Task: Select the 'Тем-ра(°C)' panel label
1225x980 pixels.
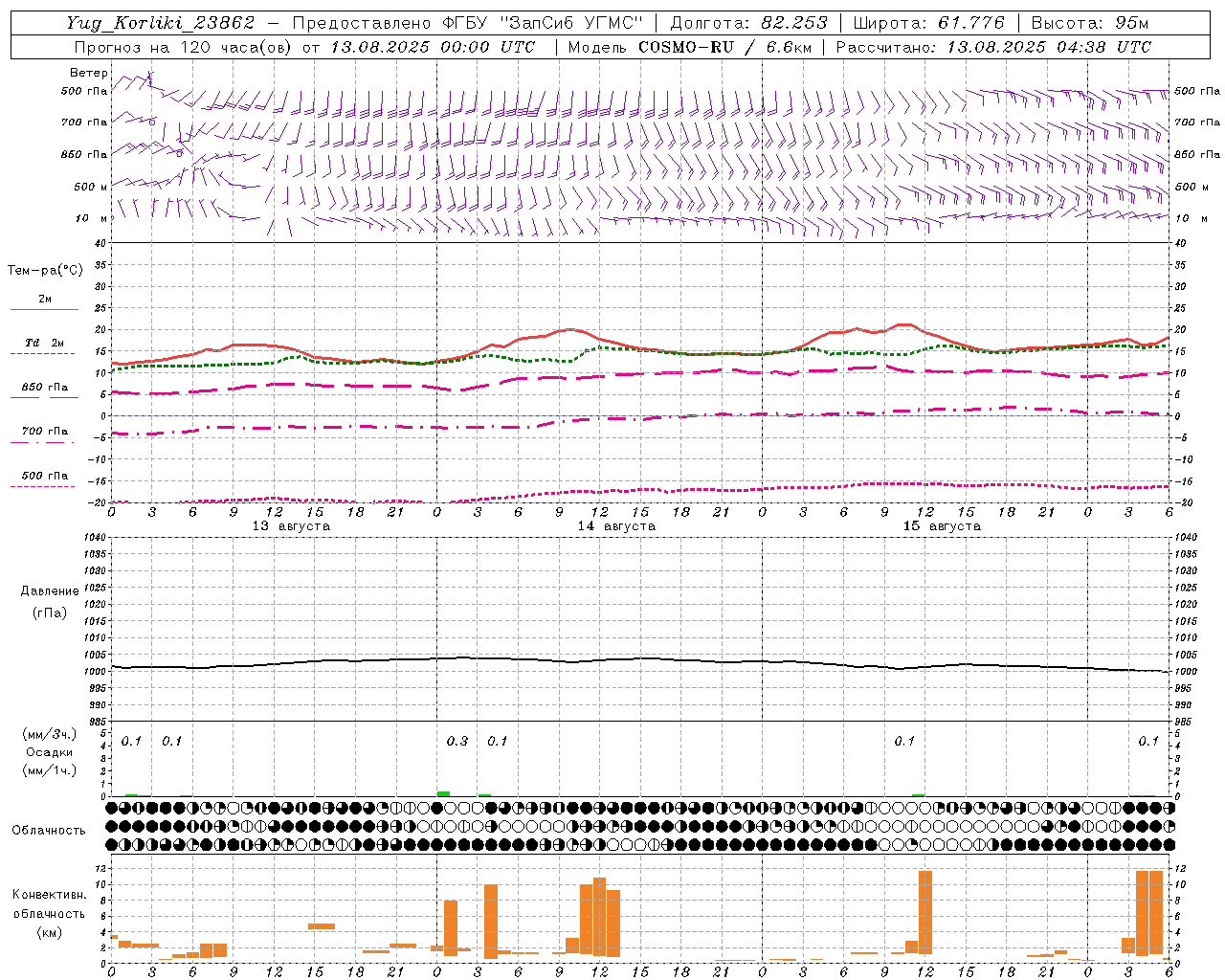Action: (45, 271)
